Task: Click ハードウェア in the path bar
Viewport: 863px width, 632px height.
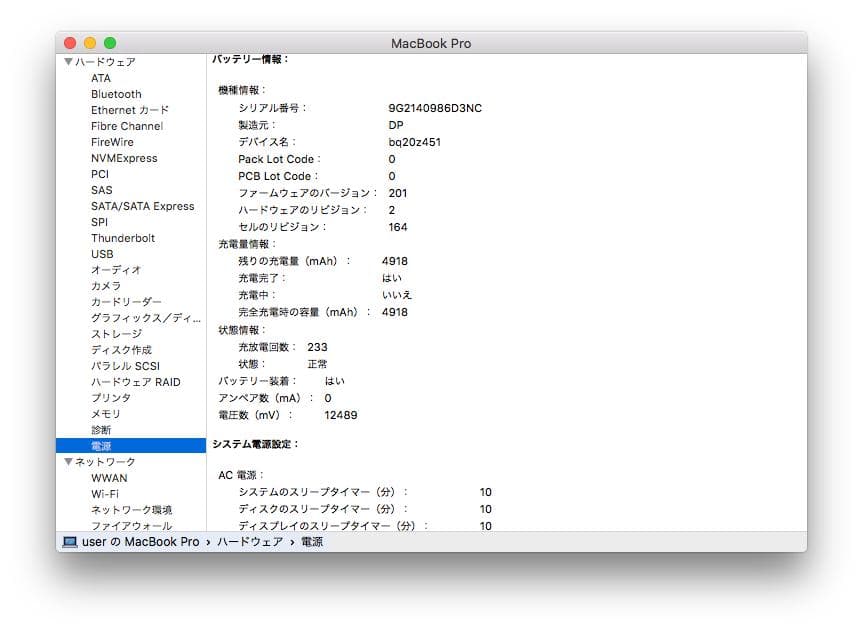Action: pos(250,542)
